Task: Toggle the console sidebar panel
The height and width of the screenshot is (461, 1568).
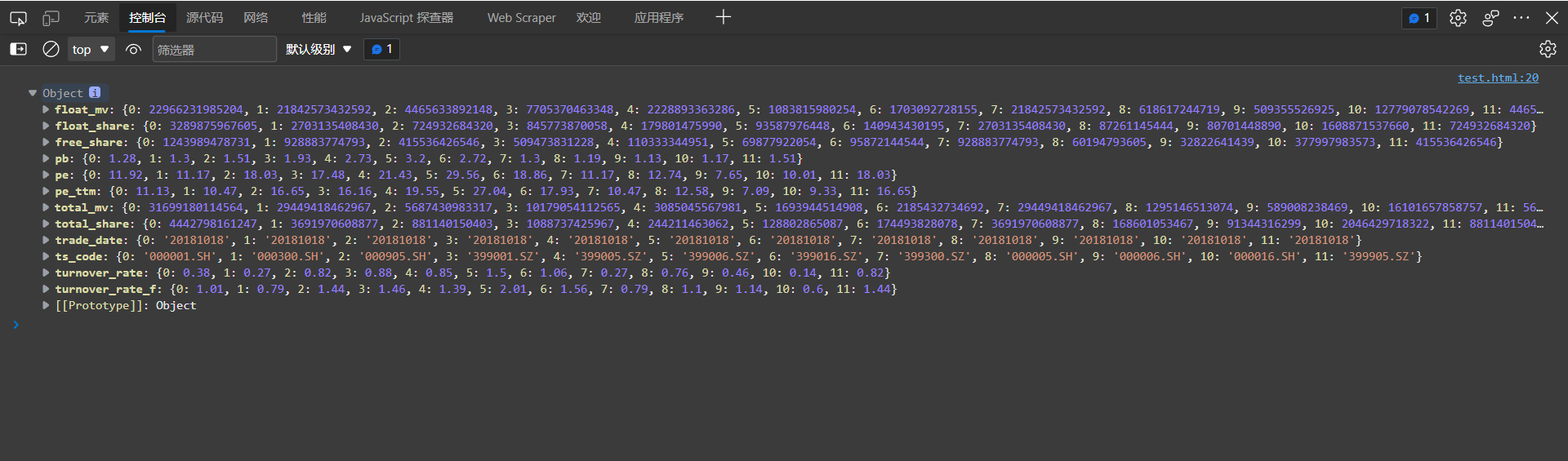Action: click(18, 49)
